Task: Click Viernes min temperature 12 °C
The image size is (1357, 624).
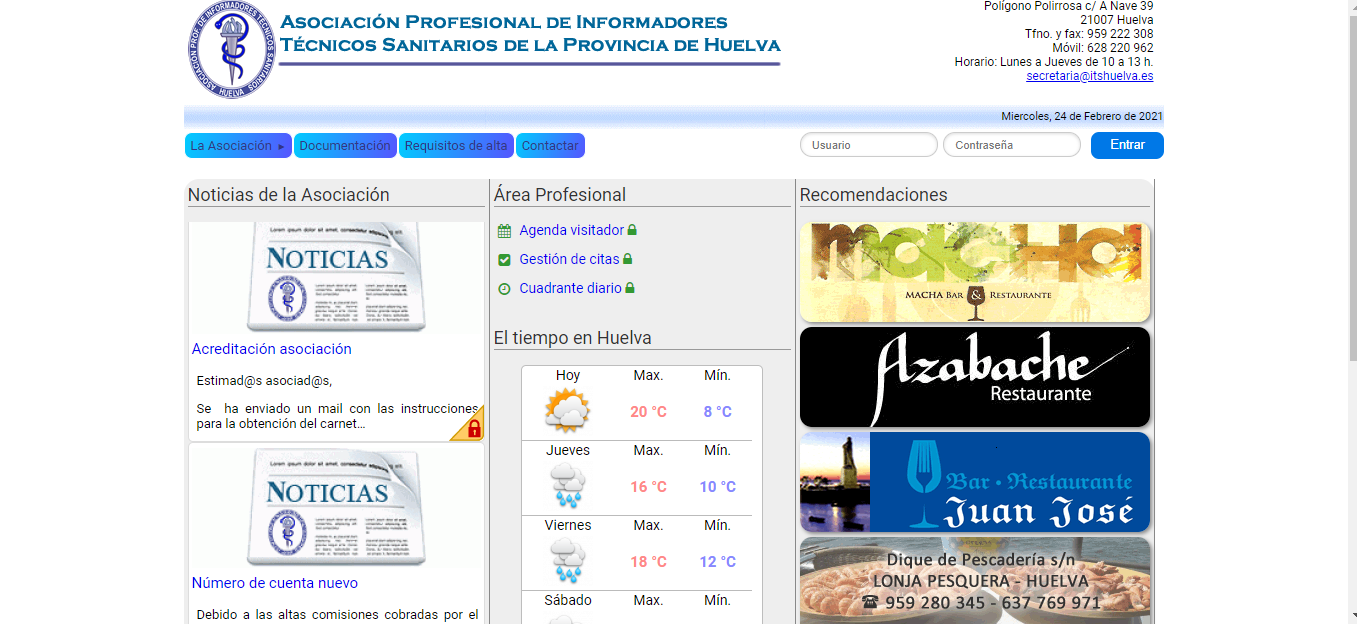Action: pyautogui.click(x=717, y=562)
